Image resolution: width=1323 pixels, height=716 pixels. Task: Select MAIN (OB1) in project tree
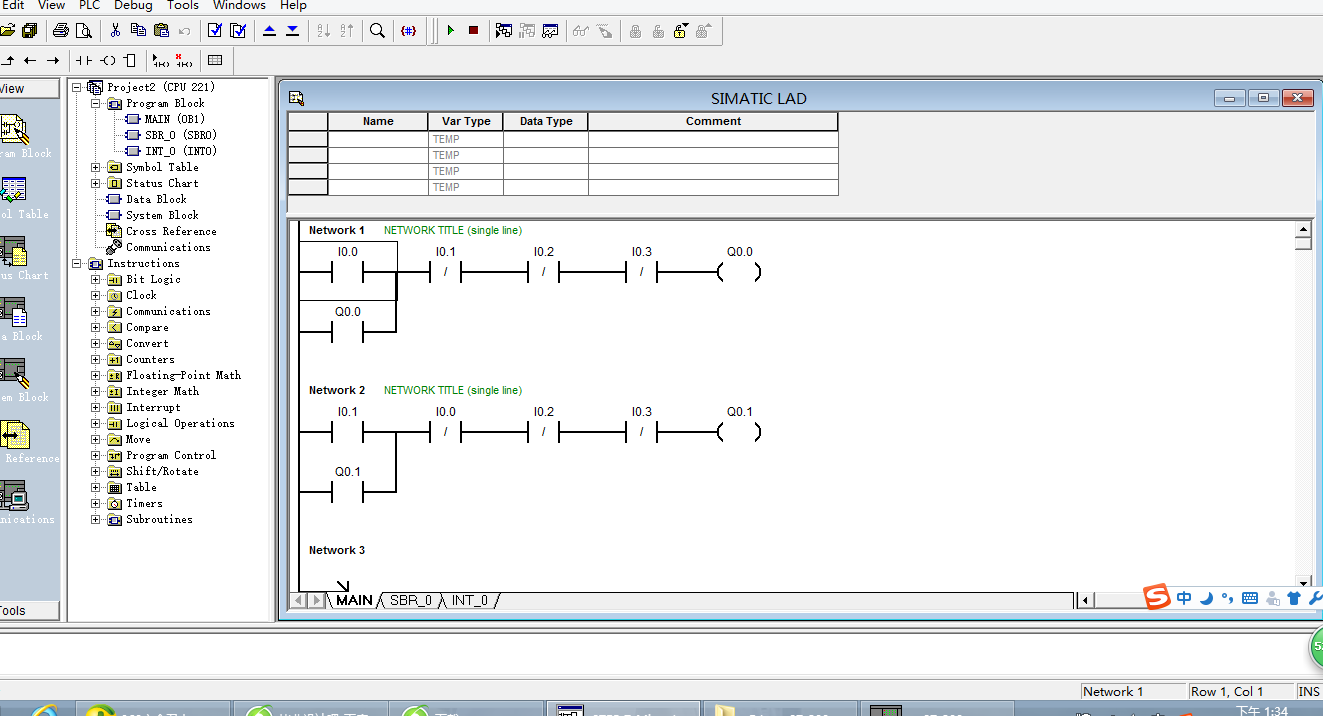click(x=174, y=119)
